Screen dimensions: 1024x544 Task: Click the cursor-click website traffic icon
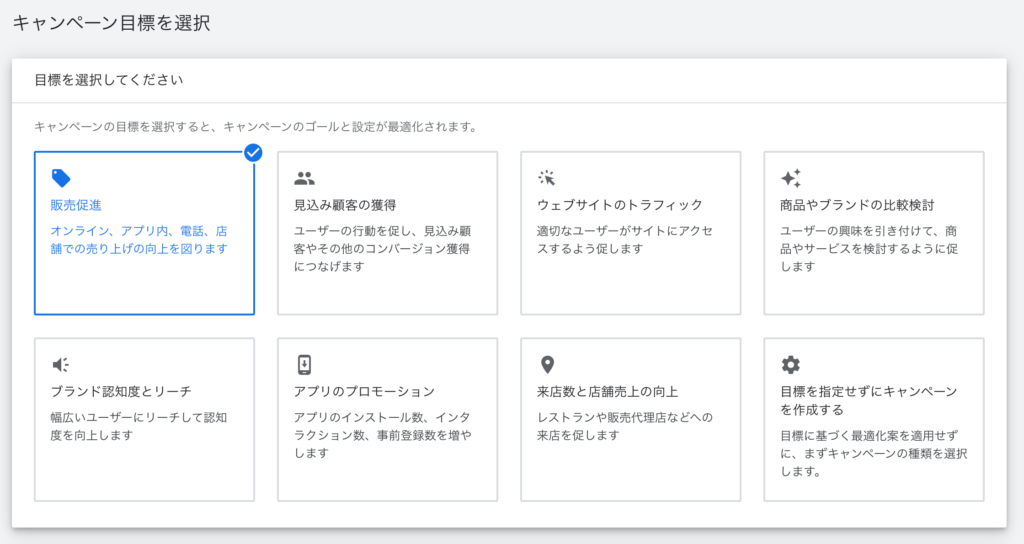(547, 178)
